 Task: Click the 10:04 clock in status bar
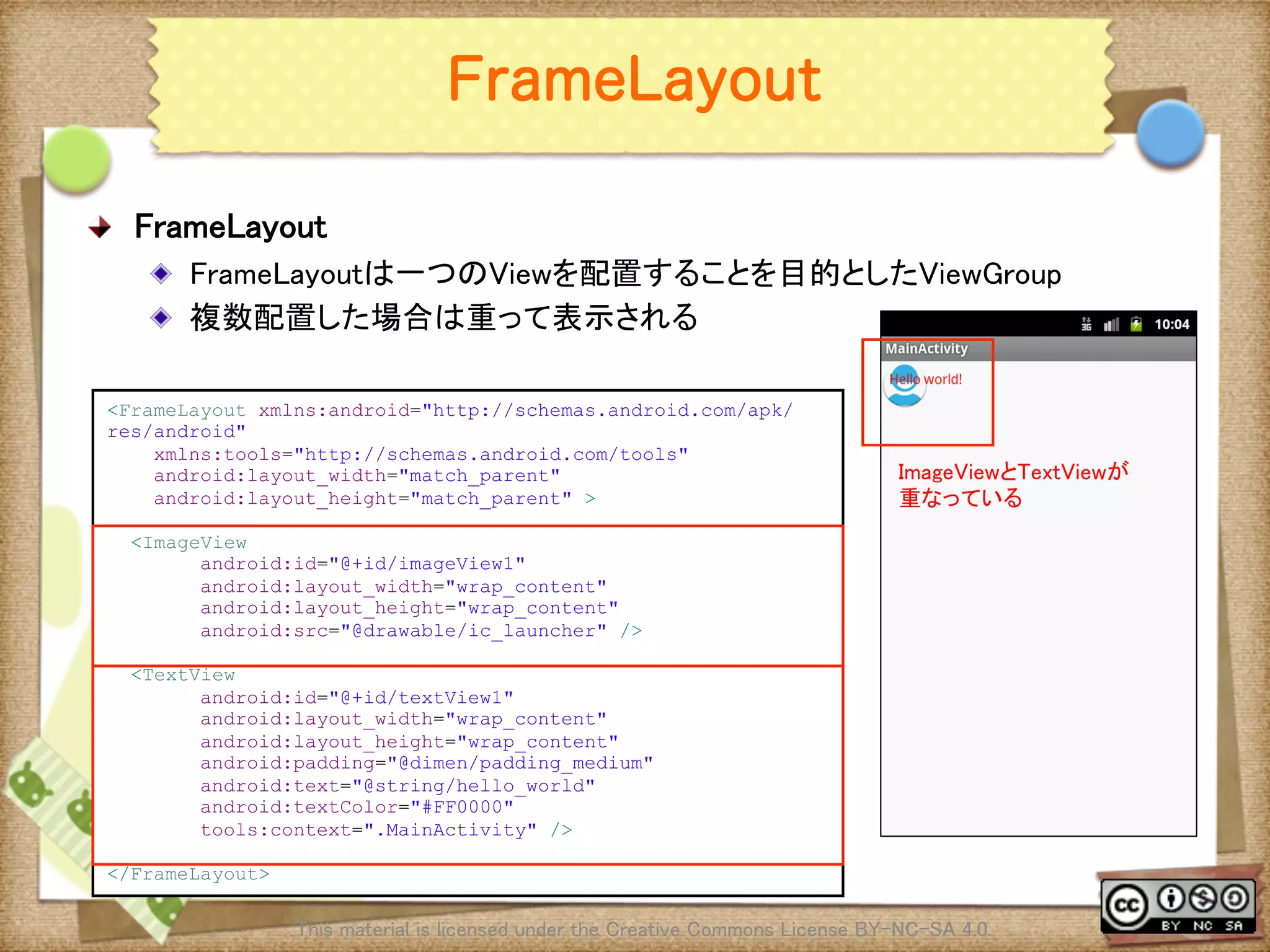1171,324
